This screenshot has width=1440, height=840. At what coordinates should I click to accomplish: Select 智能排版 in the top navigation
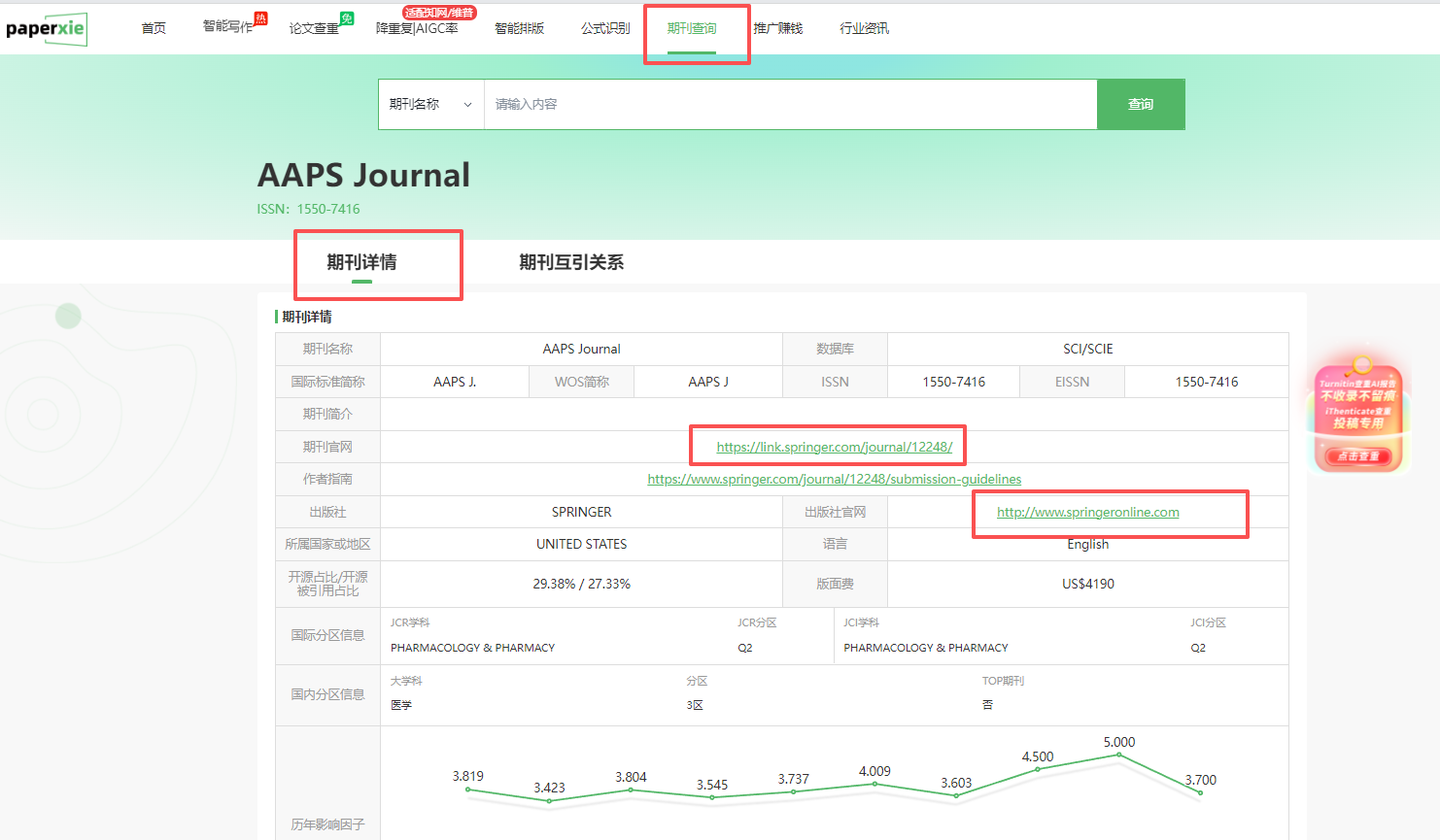point(519,28)
